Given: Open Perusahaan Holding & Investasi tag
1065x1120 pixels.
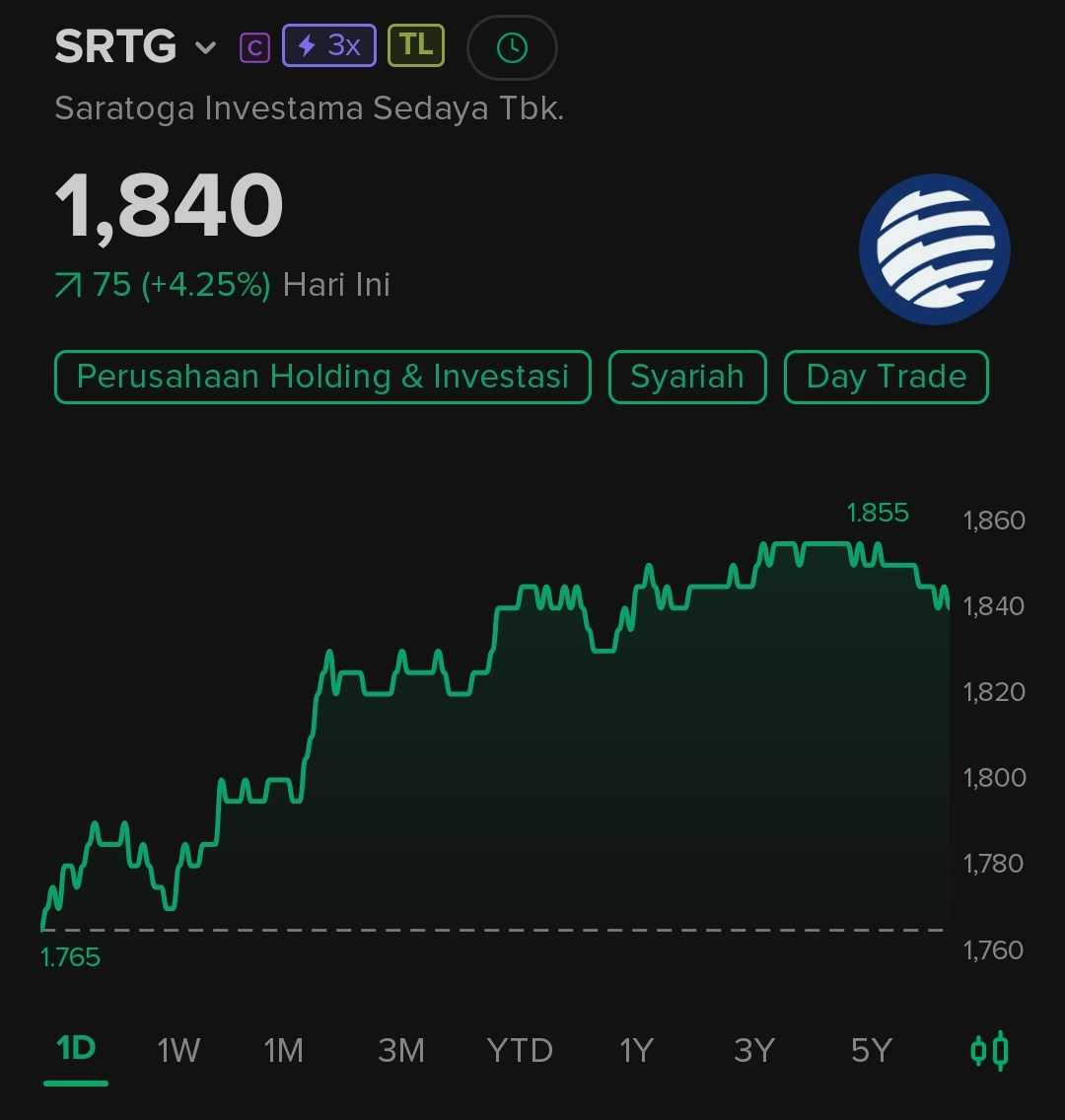Looking at the screenshot, I should [x=322, y=378].
